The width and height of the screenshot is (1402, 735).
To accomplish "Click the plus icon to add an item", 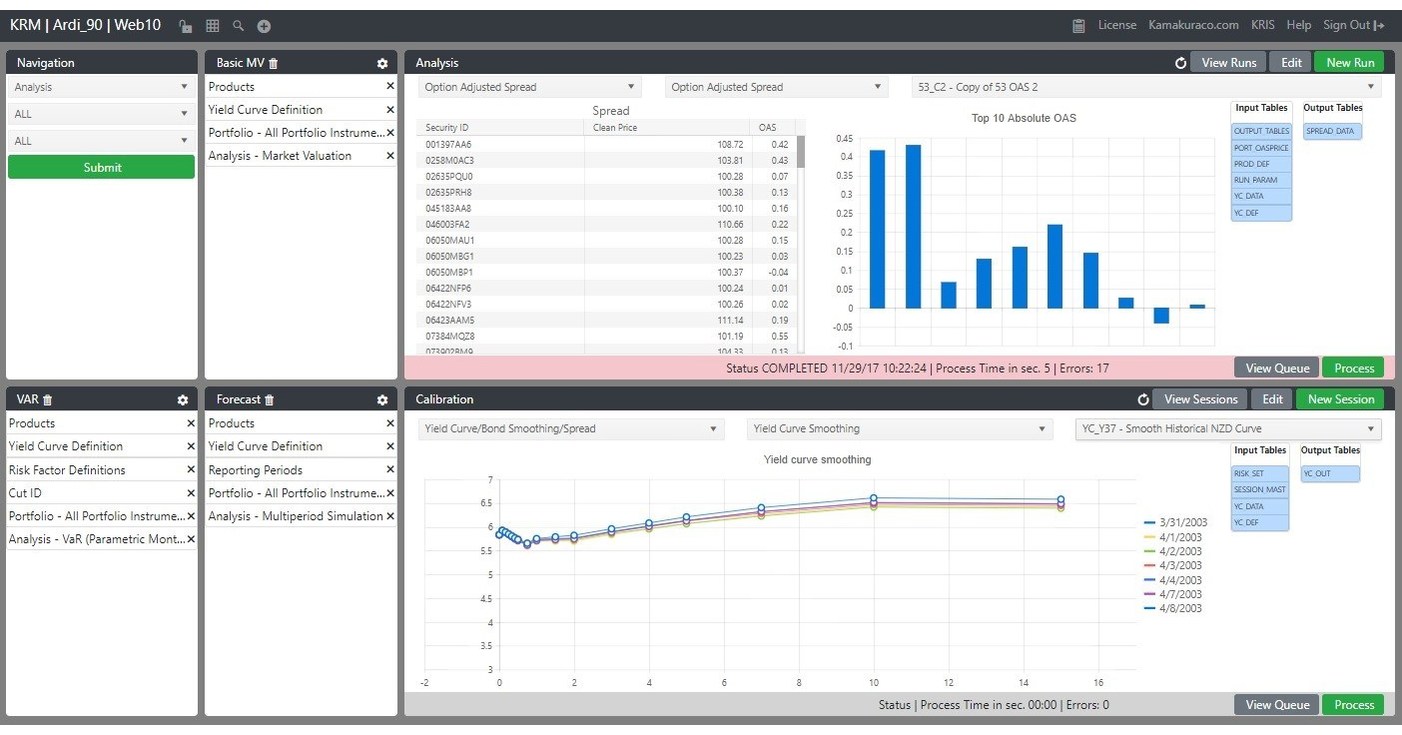I will click(264, 26).
